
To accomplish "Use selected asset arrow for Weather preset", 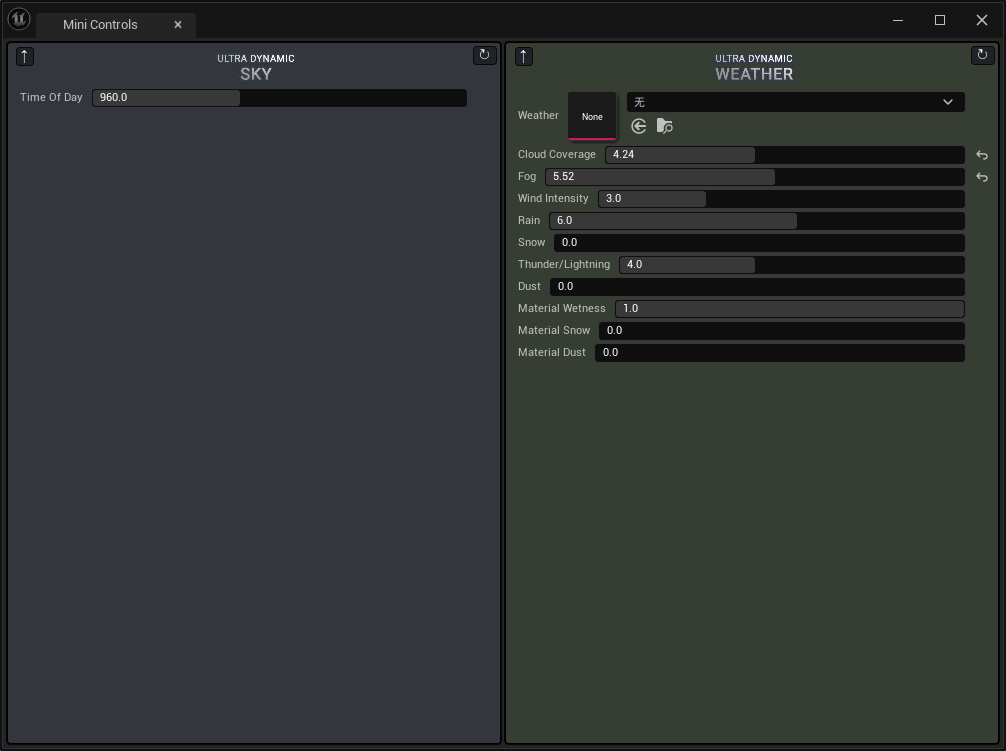I will [638, 126].
